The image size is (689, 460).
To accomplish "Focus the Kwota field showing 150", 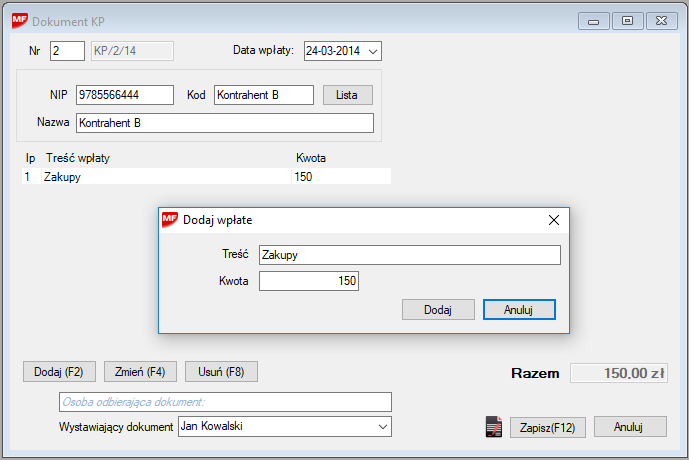I will point(308,282).
